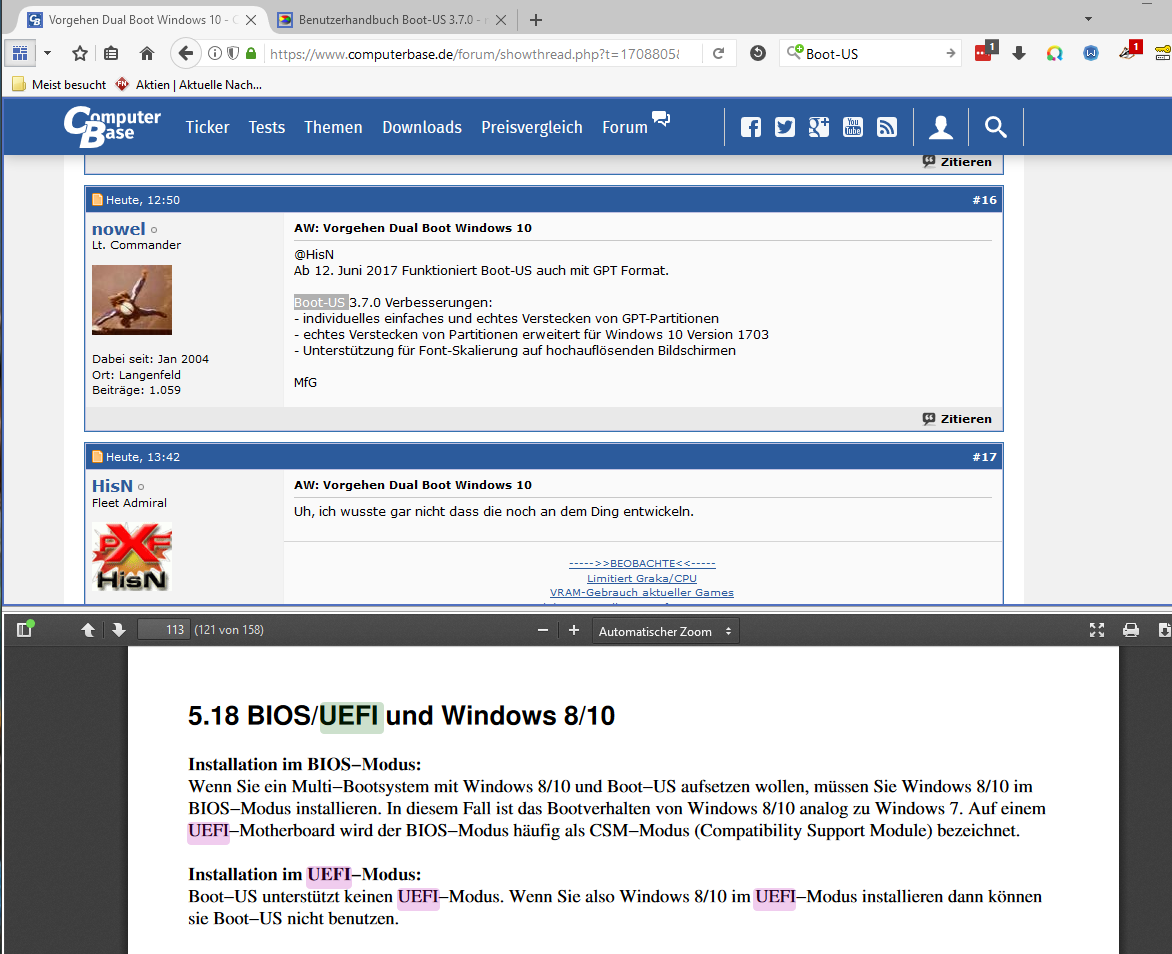Submit the search with the arrow button
Image resolution: width=1172 pixels, height=954 pixels.
tap(951, 54)
